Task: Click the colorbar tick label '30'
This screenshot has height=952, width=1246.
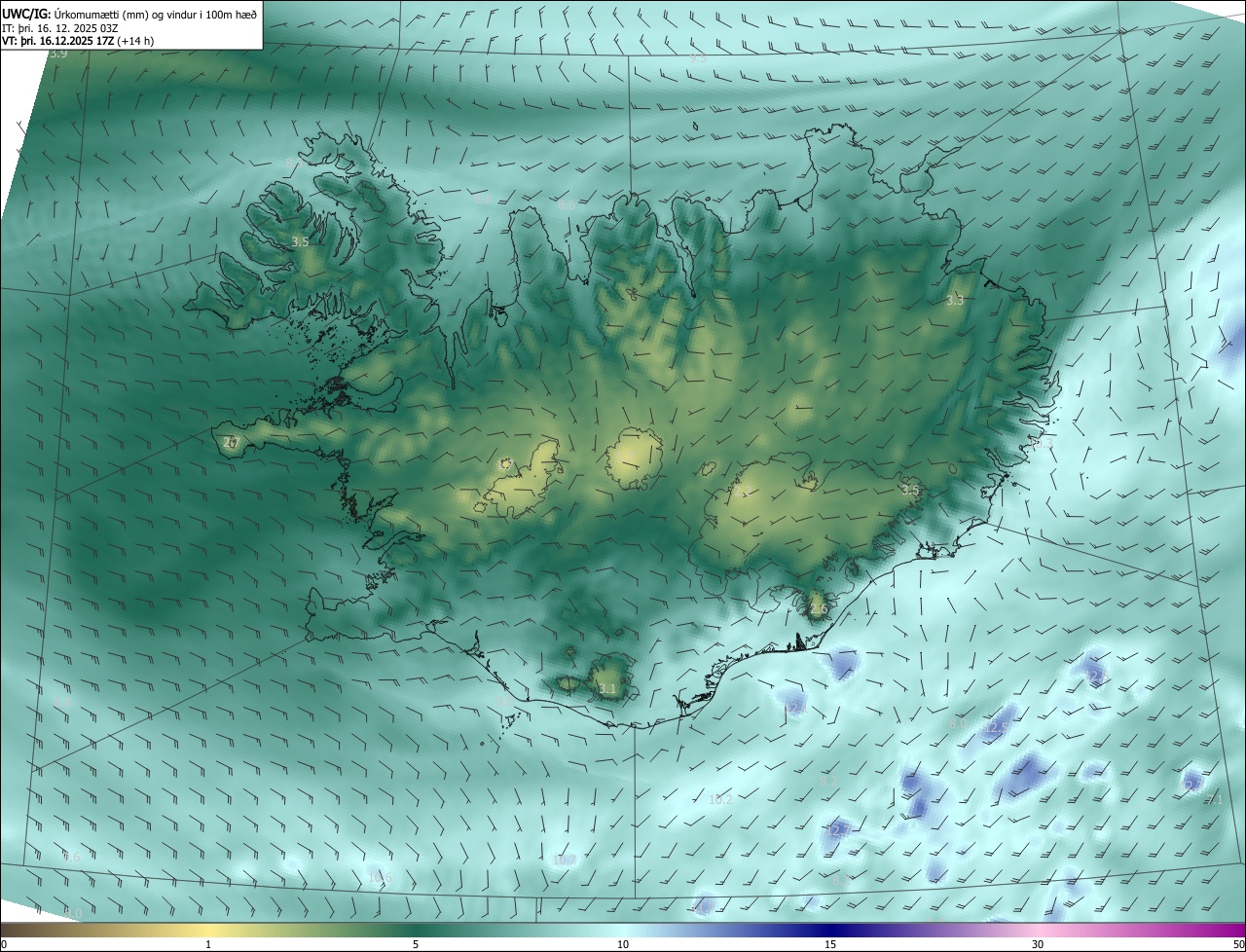Action: click(x=1038, y=944)
